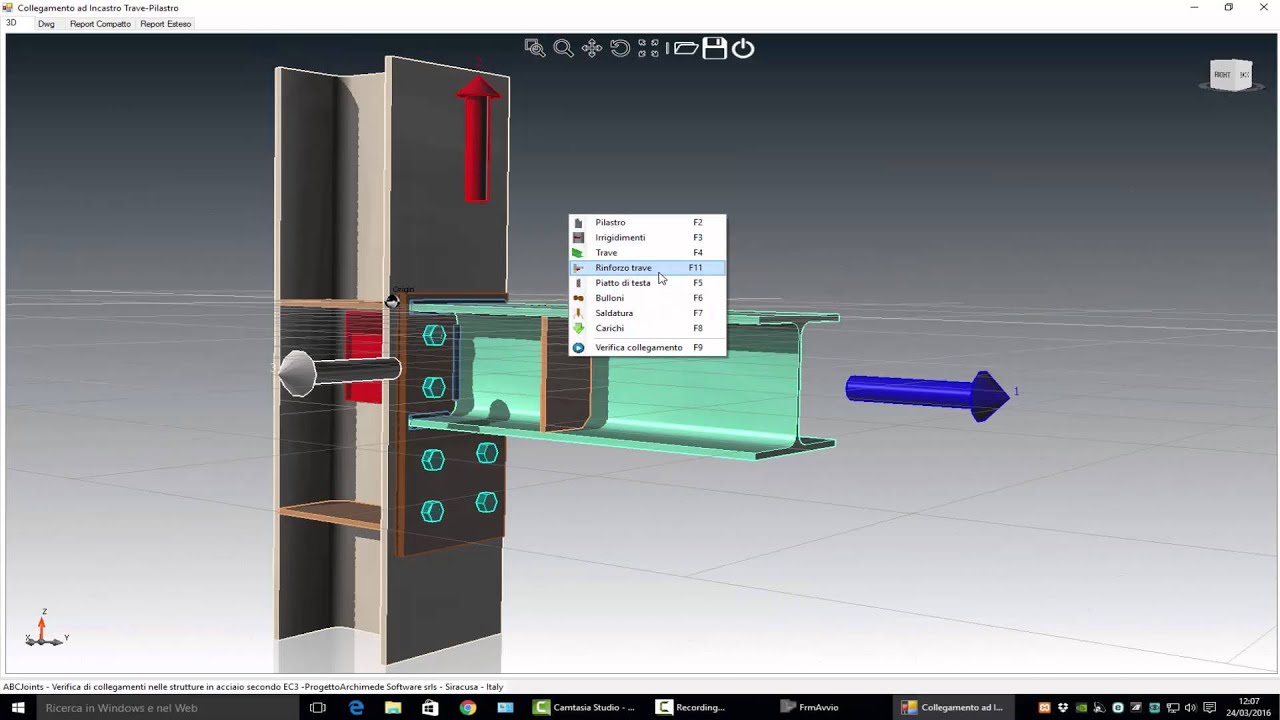
Task: Click the orange XAMPP tray icon
Action: (x=1045, y=708)
